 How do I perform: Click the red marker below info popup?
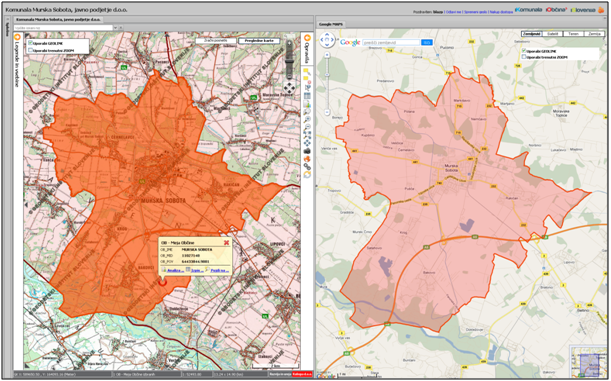click(x=162, y=283)
